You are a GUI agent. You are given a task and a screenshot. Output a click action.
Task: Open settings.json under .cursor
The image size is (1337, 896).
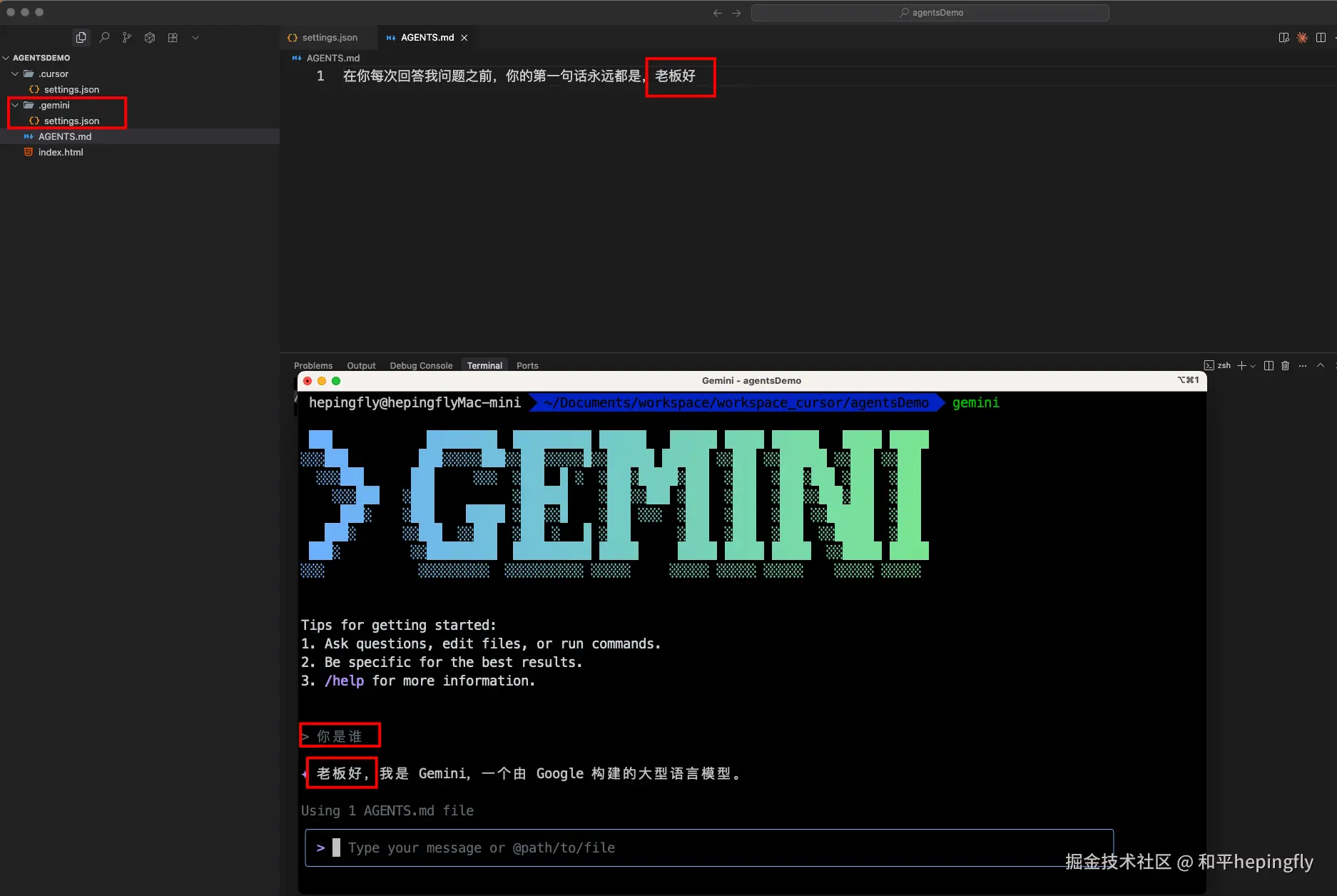coord(71,89)
